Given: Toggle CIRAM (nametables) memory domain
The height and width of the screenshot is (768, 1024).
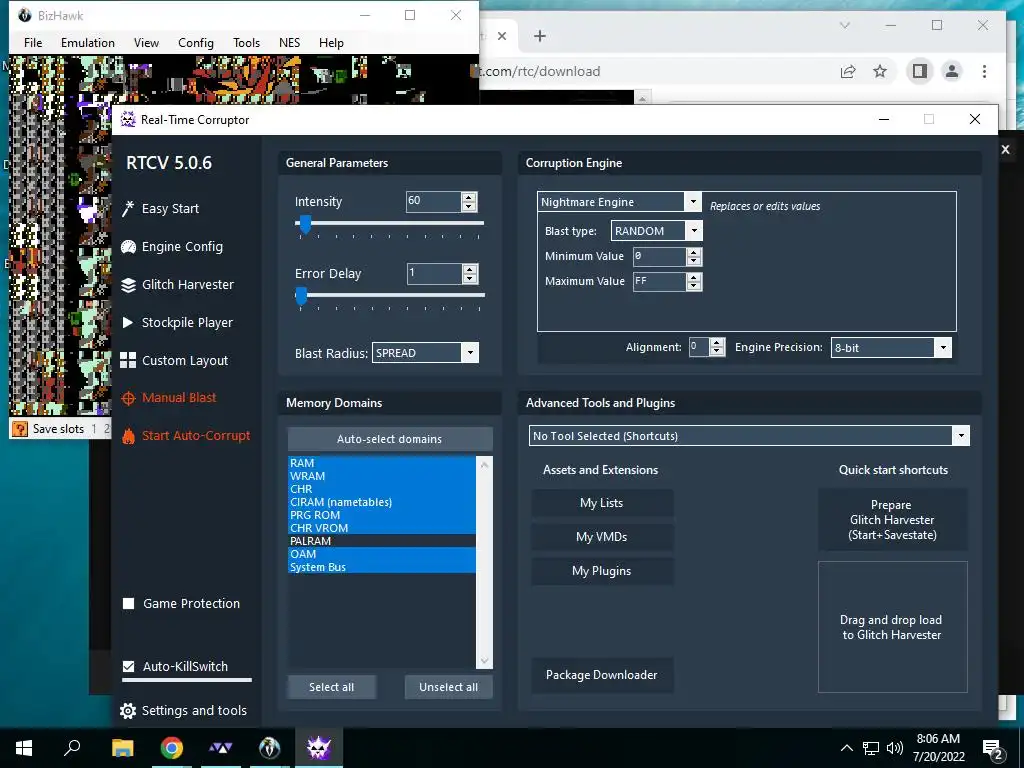Looking at the screenshot, I should coord(382,502).
